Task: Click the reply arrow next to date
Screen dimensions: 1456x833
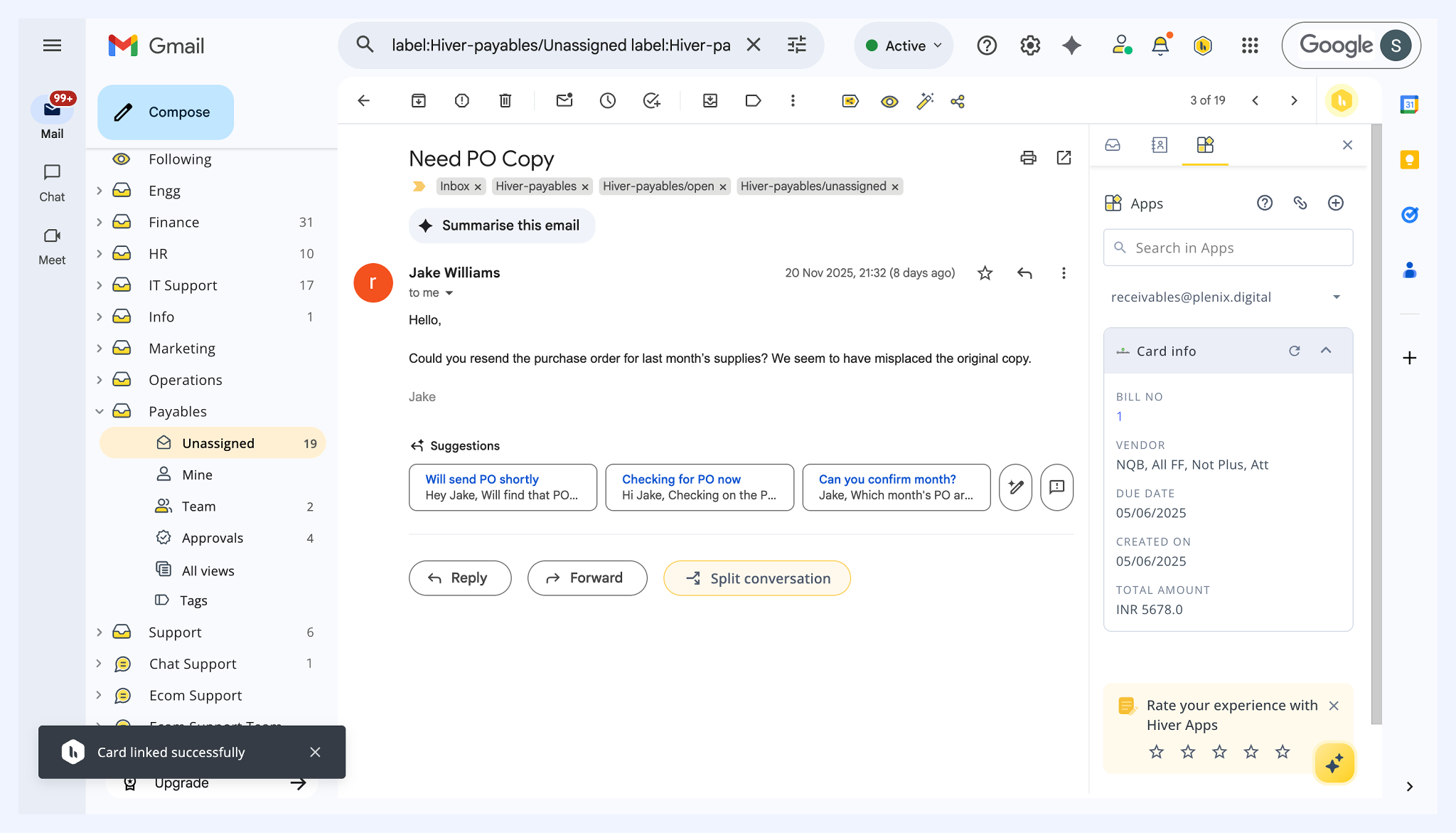Action: [1024, 273]
